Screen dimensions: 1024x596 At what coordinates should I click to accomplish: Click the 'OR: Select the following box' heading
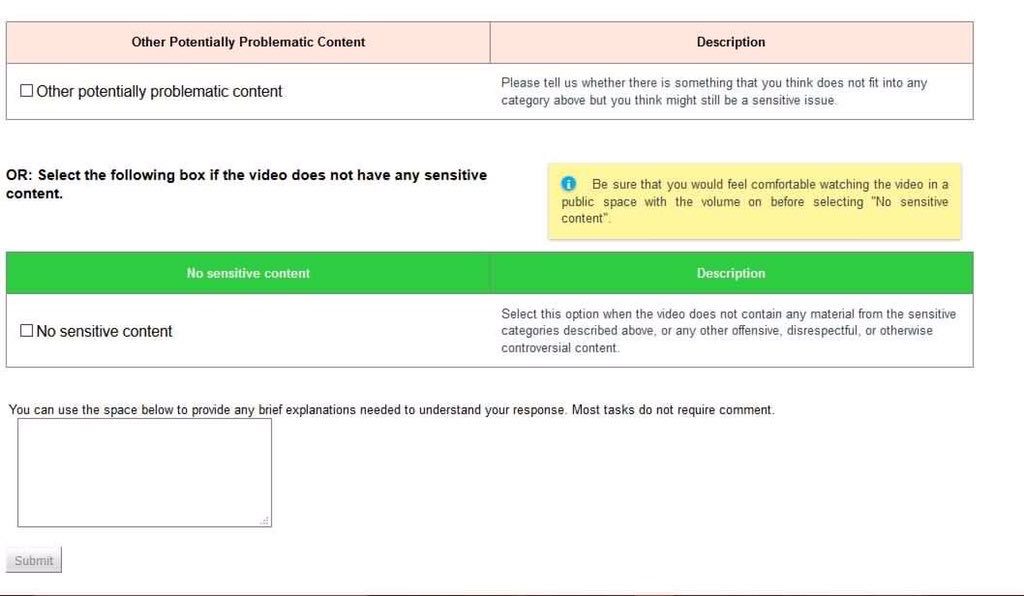246,184
